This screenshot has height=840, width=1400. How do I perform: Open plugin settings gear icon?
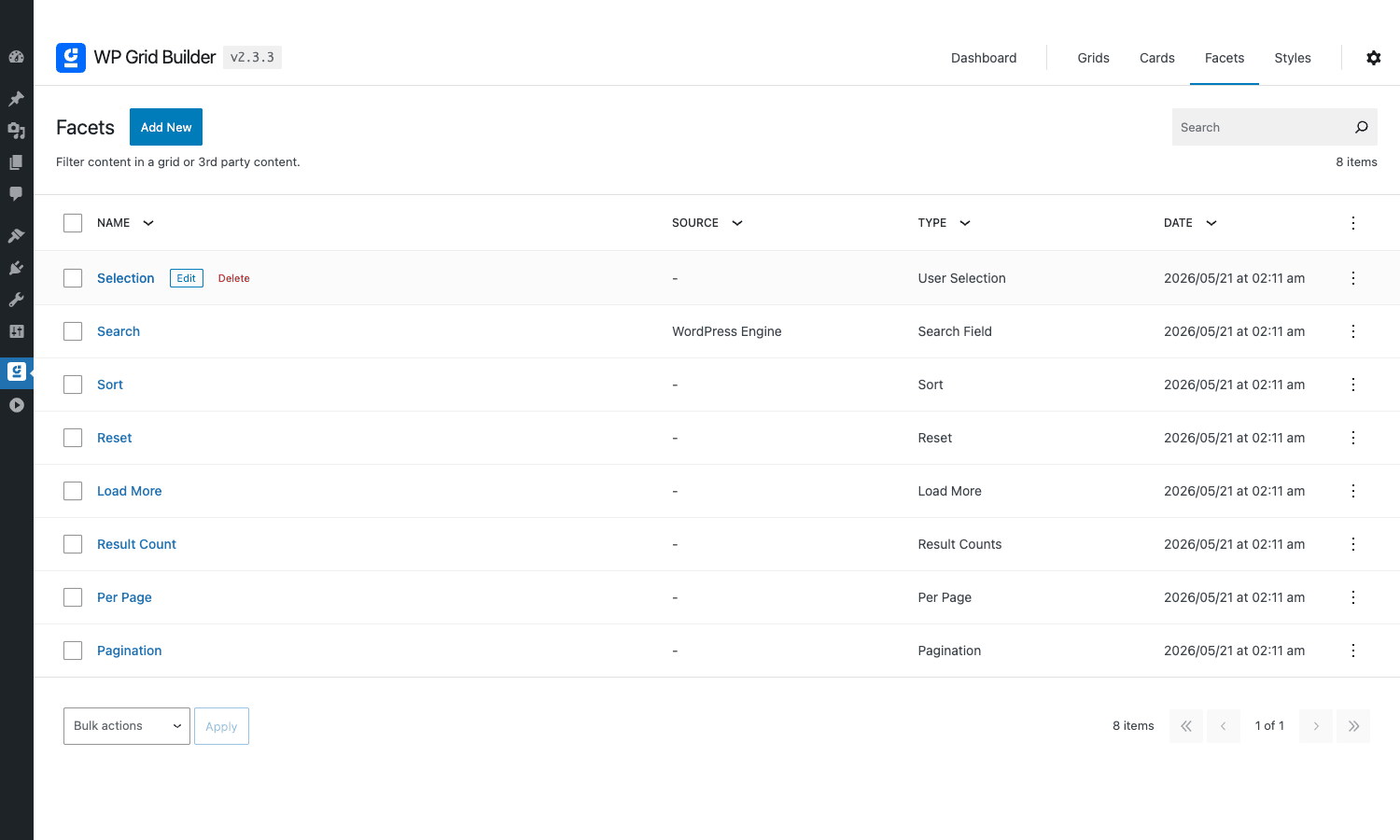1374,58
